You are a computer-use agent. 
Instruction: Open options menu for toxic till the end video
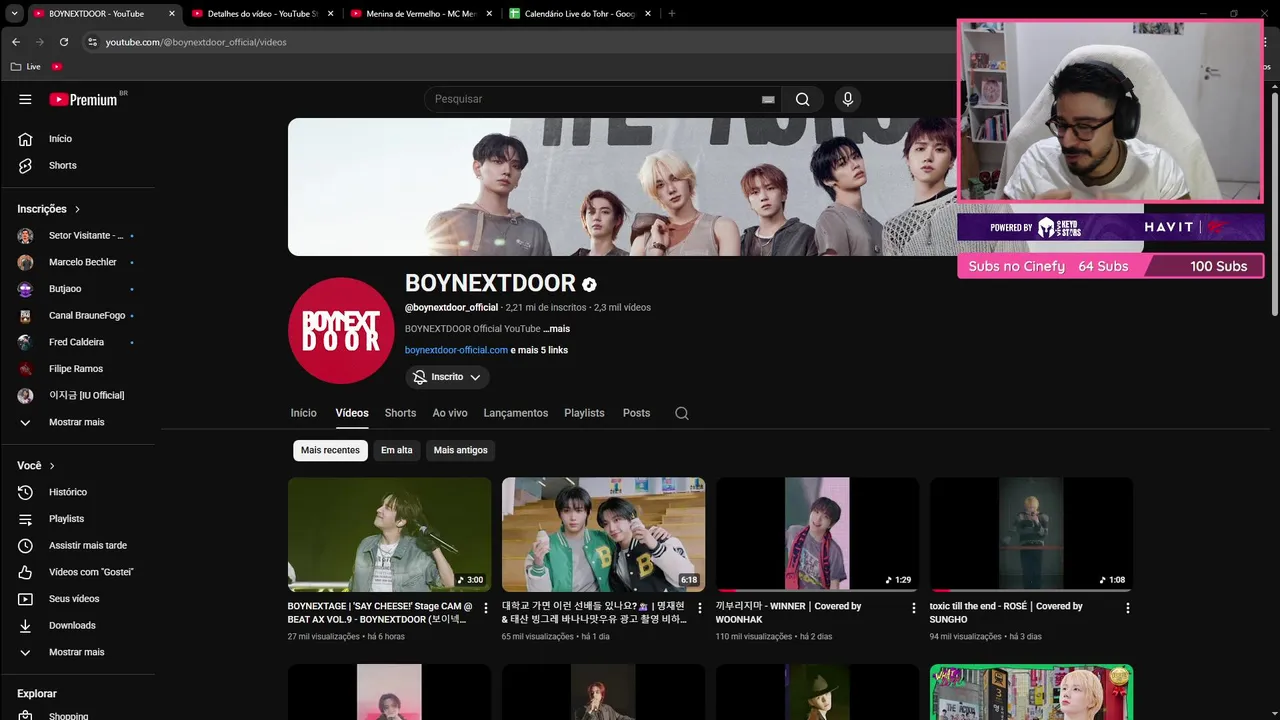tap(1127, 608)
